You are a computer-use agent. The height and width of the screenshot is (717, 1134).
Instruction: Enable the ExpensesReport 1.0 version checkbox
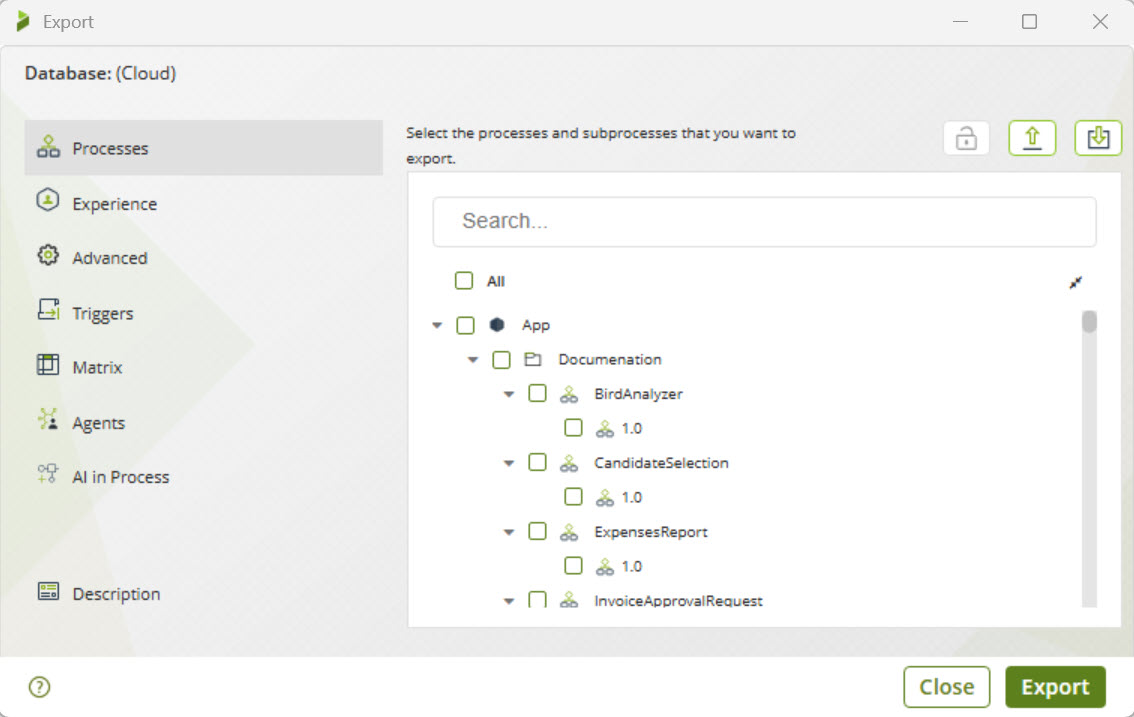573,566
